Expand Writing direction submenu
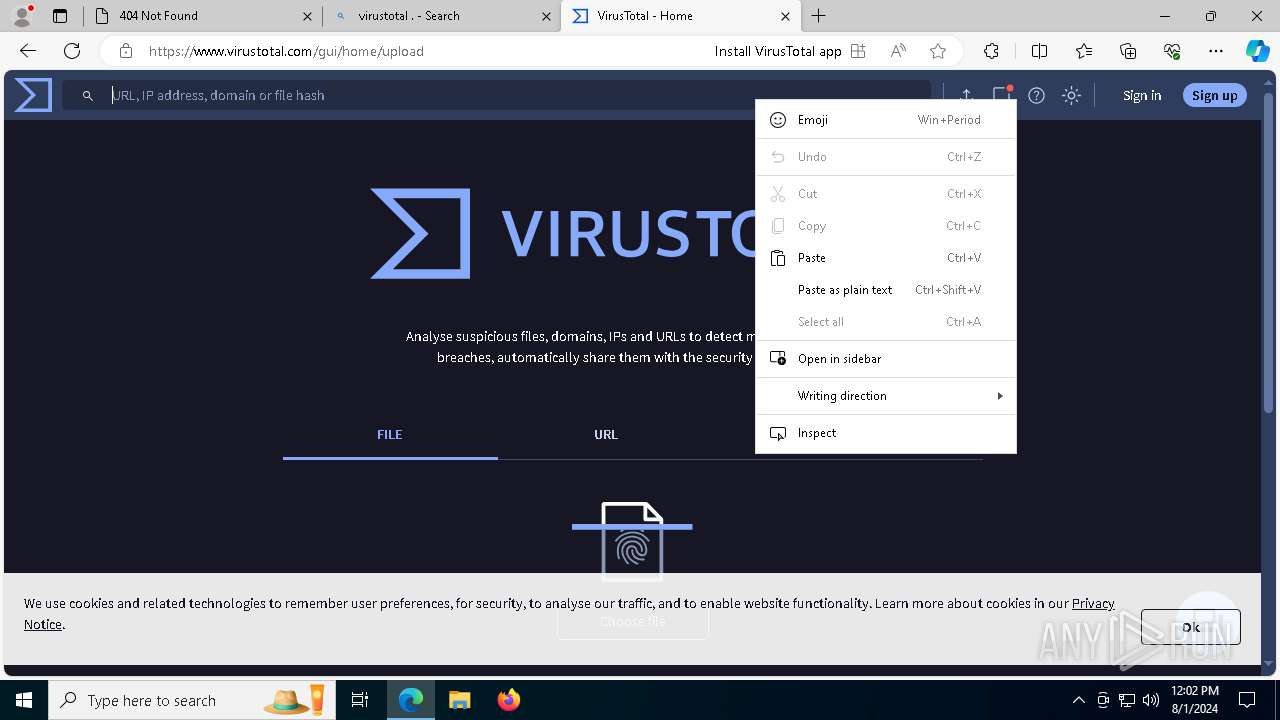This screenshot has height=720, width=1280. pyautogui.click(x=886, y=396)
